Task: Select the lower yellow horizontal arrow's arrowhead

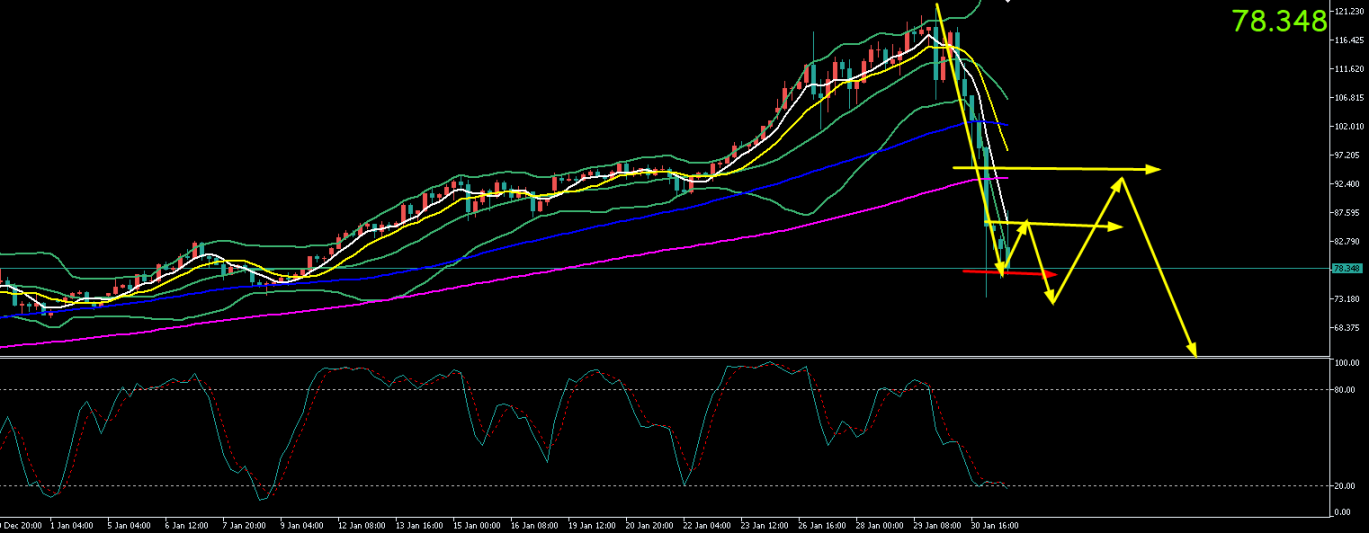Action: pos(1117,228)
